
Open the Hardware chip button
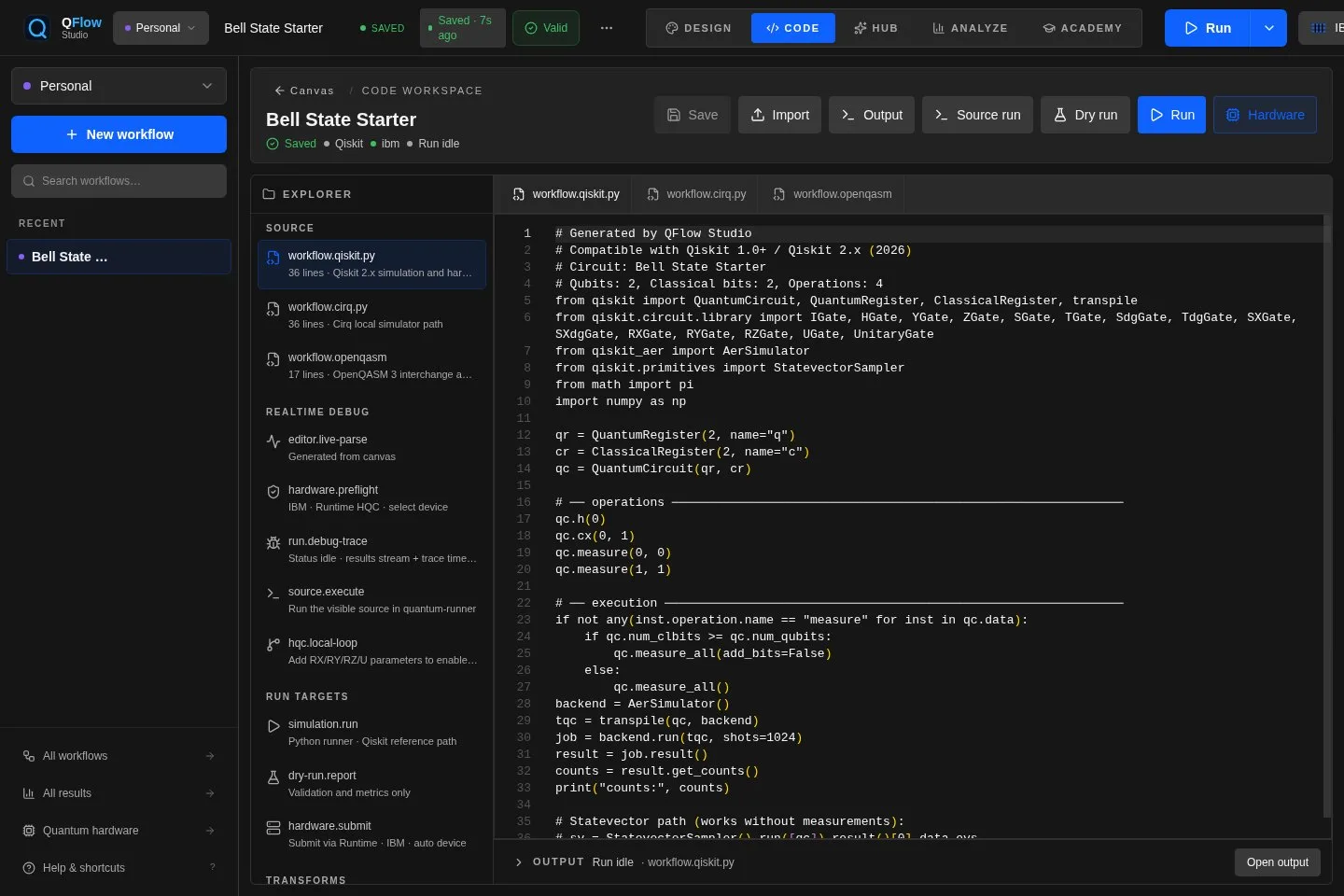tap(1265, 115)
